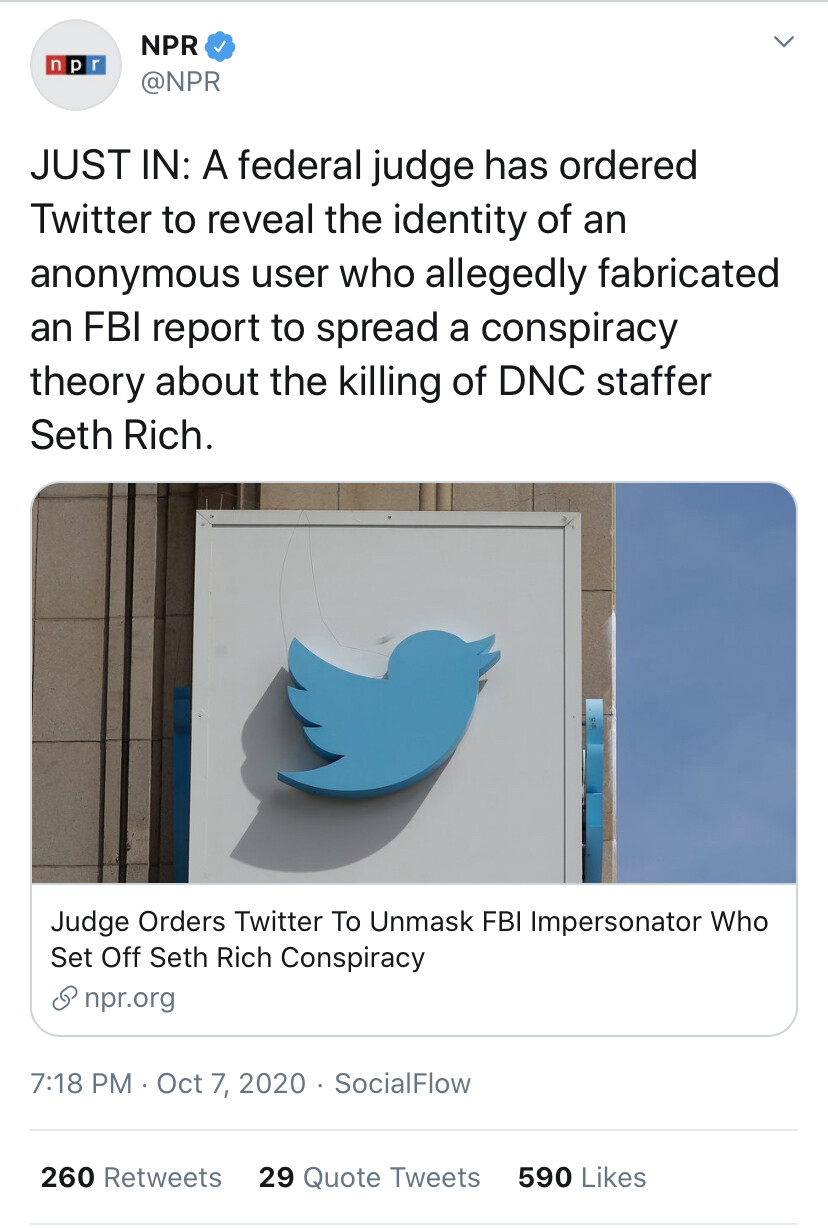Open the SocialFlow source label

[402, 1083]
